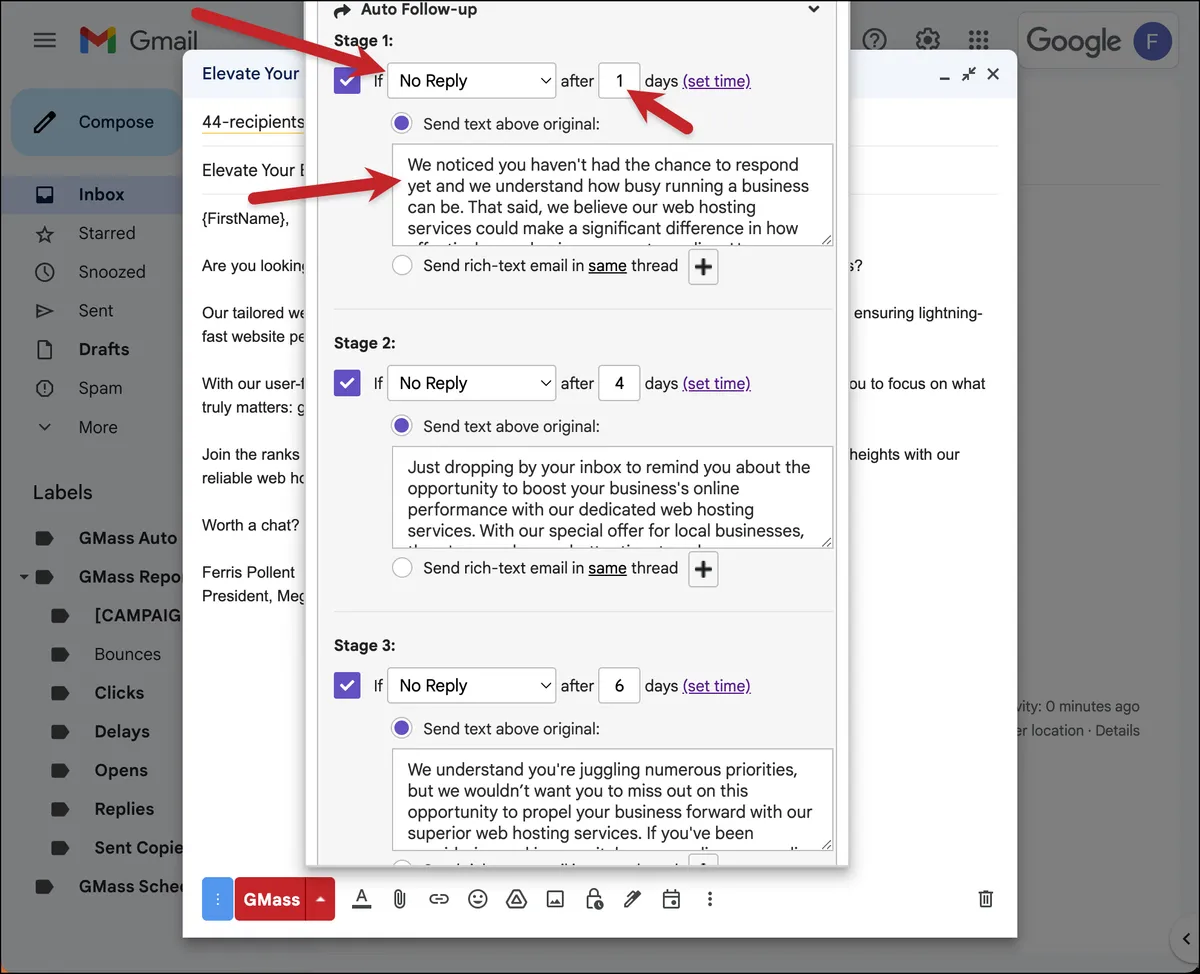This screenshot has height=974, width=1200.
Task: Open the Stage 3 No Reply dropdown
Action: click(472, 686)
